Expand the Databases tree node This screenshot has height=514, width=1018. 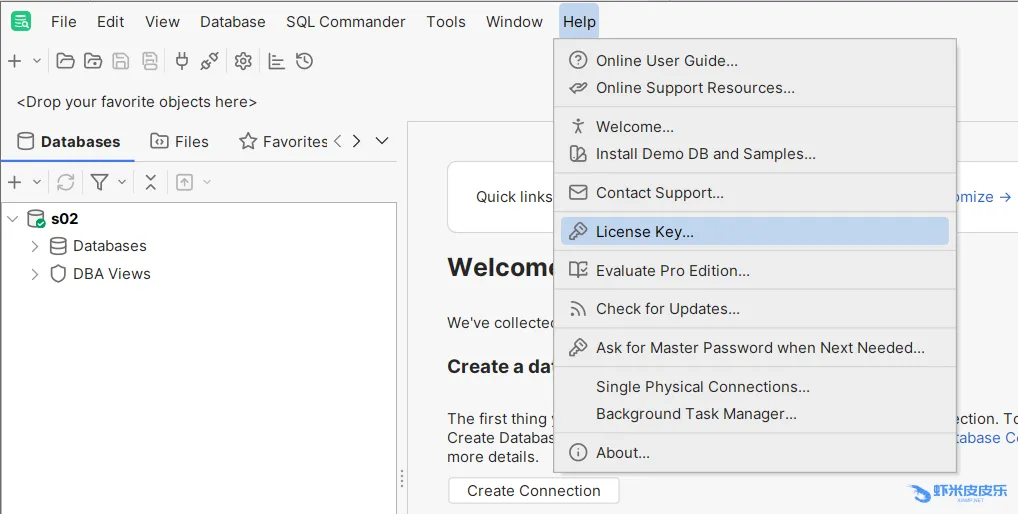click(x=35, y=246)
